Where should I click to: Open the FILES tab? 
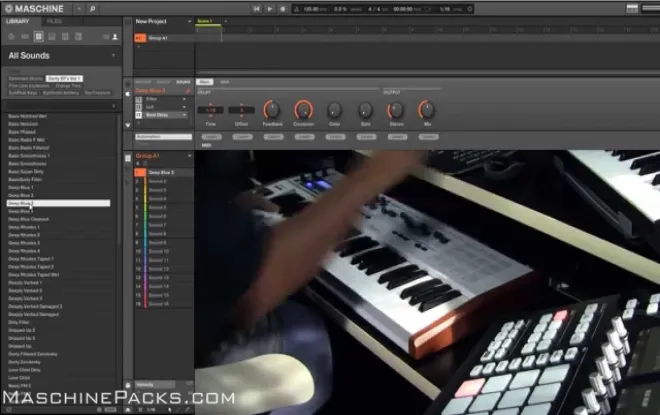[x=54, y=21]
